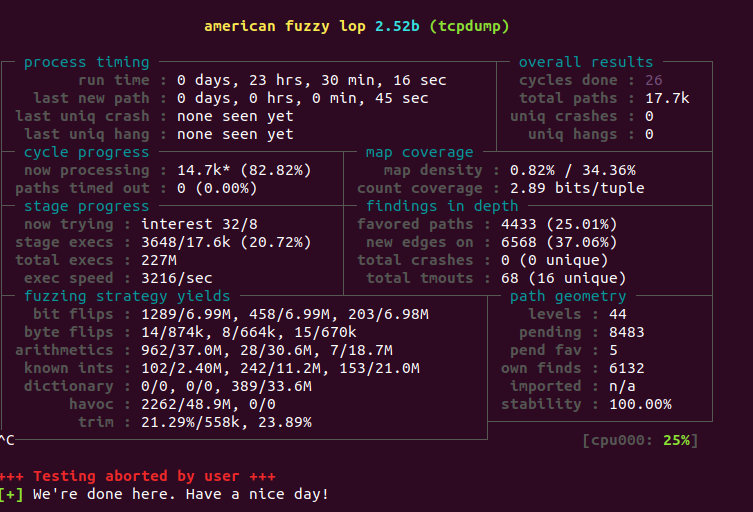753x512 pixels.
Task: Select now processing value 14.7k* (82.82%)
Action: pyautogui.click(x=244, y=170)
